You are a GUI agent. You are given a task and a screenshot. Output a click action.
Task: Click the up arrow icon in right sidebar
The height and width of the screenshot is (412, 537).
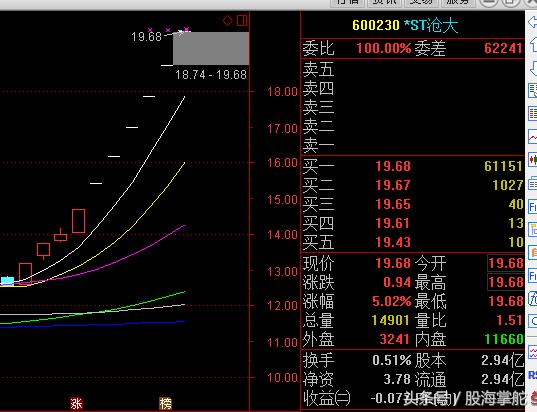533,45
